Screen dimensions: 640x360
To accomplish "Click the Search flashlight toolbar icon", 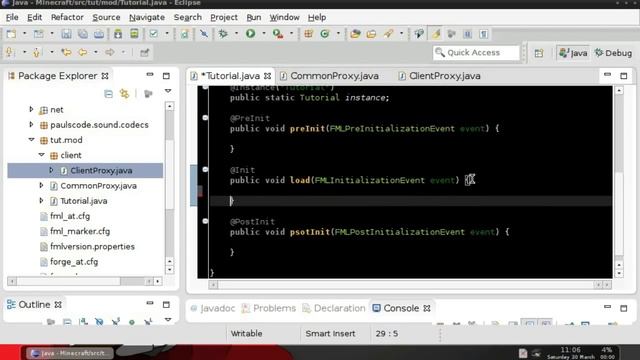I will [x=388, y=34].
